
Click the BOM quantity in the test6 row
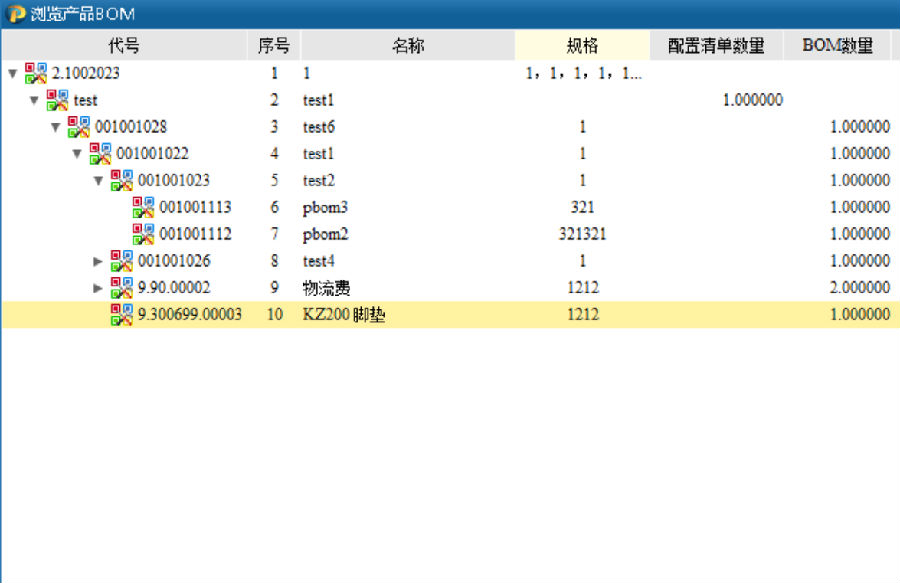(860, 127)
